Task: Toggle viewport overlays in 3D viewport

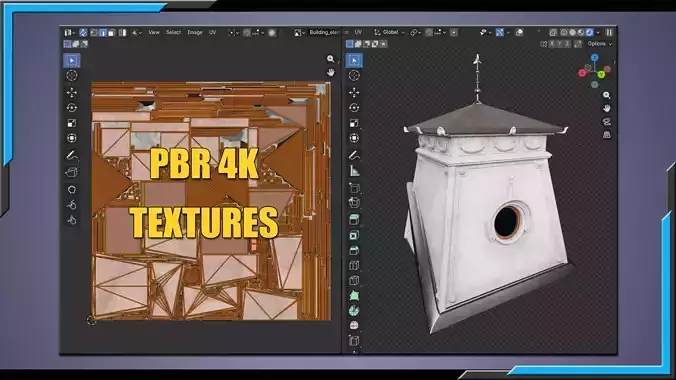Action: [x=520, y=32]
